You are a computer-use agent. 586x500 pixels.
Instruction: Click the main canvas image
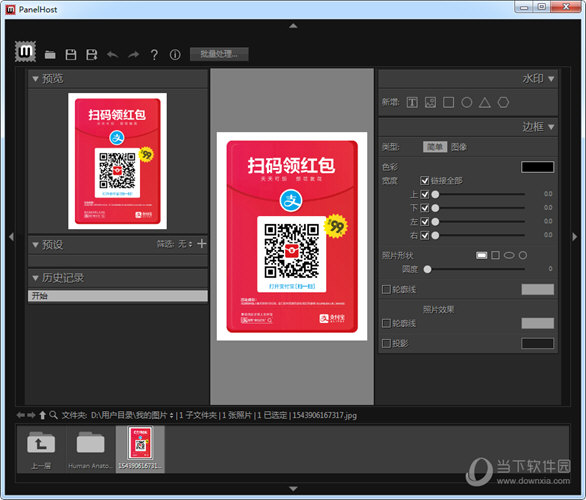[x=292, y=236]
